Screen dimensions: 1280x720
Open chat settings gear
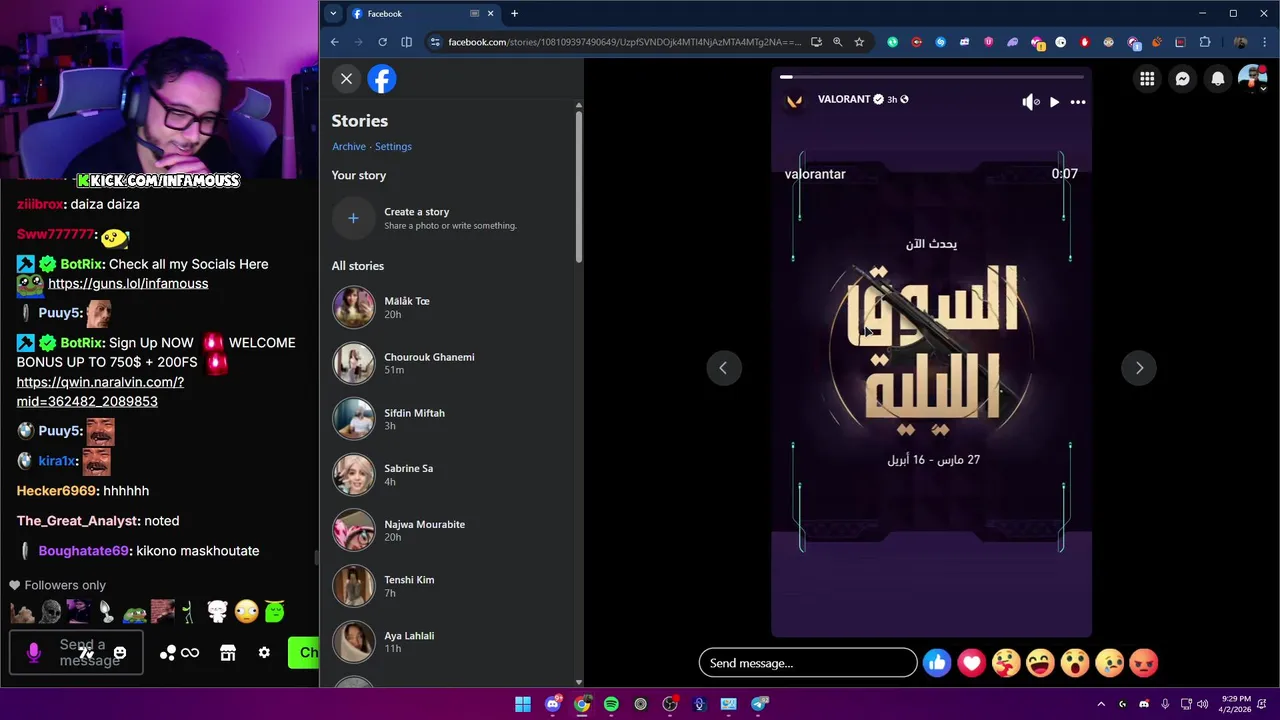(x=264, y=653)
